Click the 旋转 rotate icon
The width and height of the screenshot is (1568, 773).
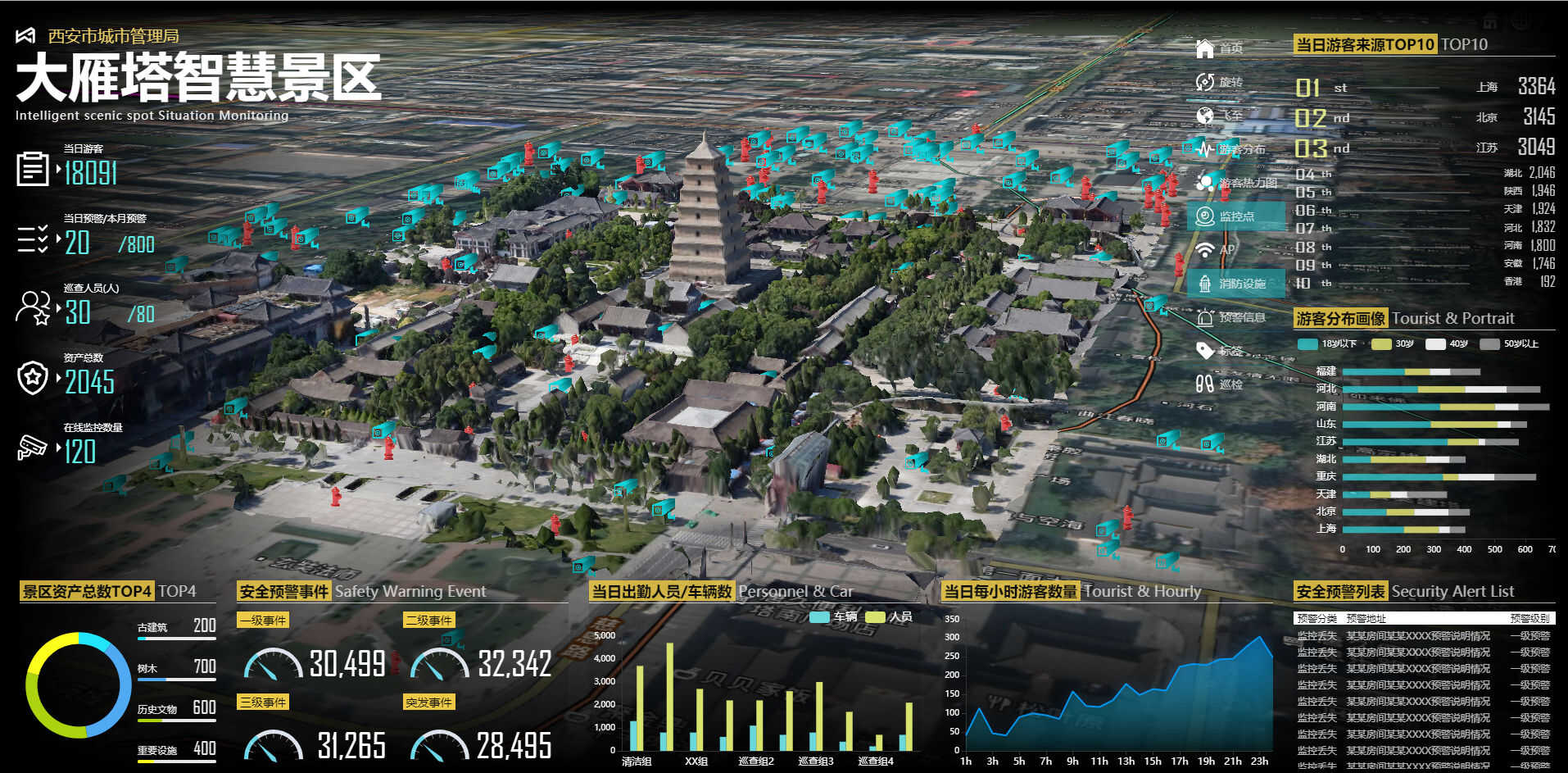point(1204,82)
